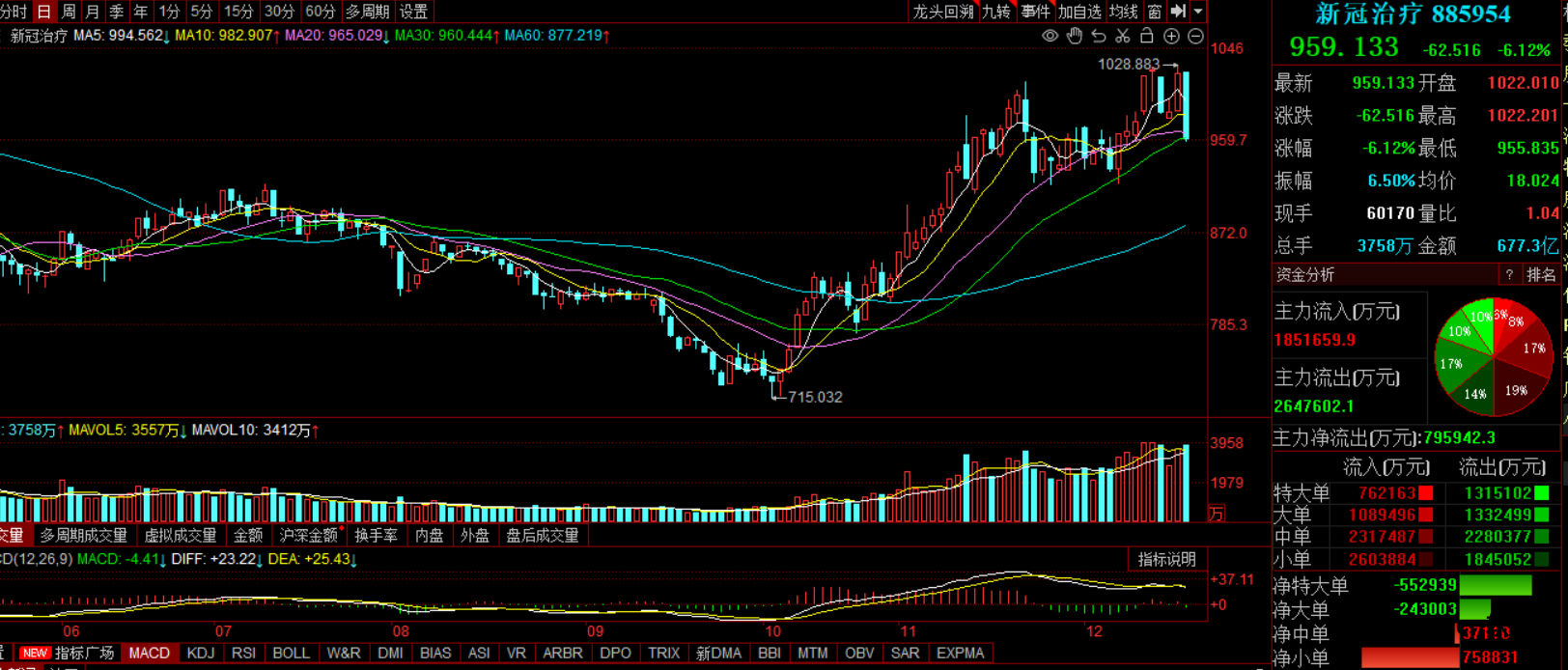Zoom in with the plus circle icon
Screen dimensions: 1568x670
click(1171, 36)
